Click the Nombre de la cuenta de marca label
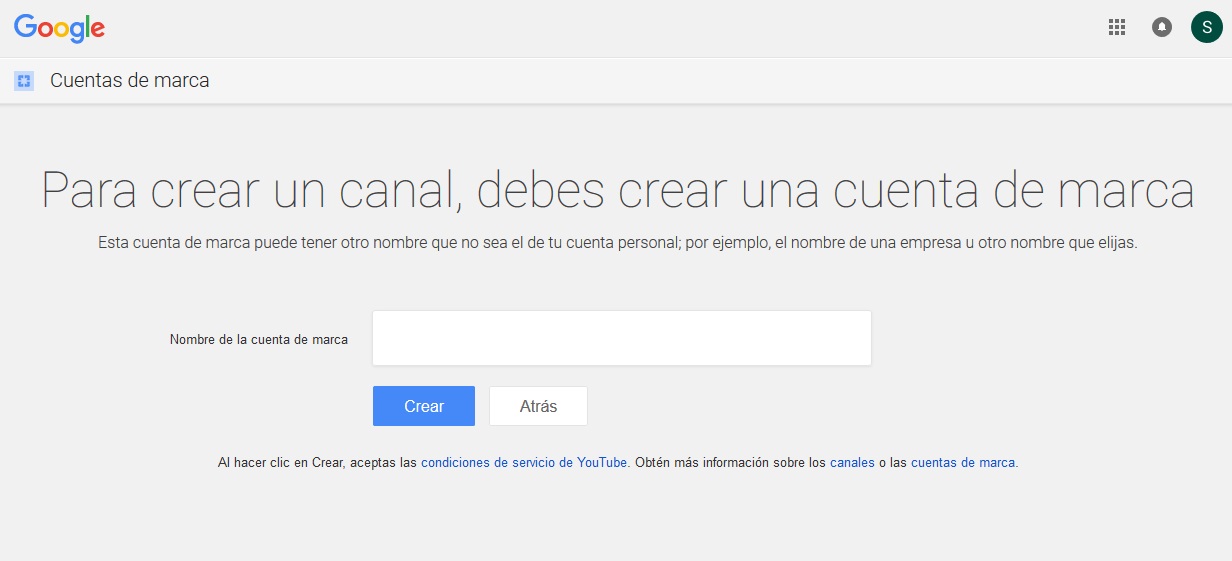 259,339
